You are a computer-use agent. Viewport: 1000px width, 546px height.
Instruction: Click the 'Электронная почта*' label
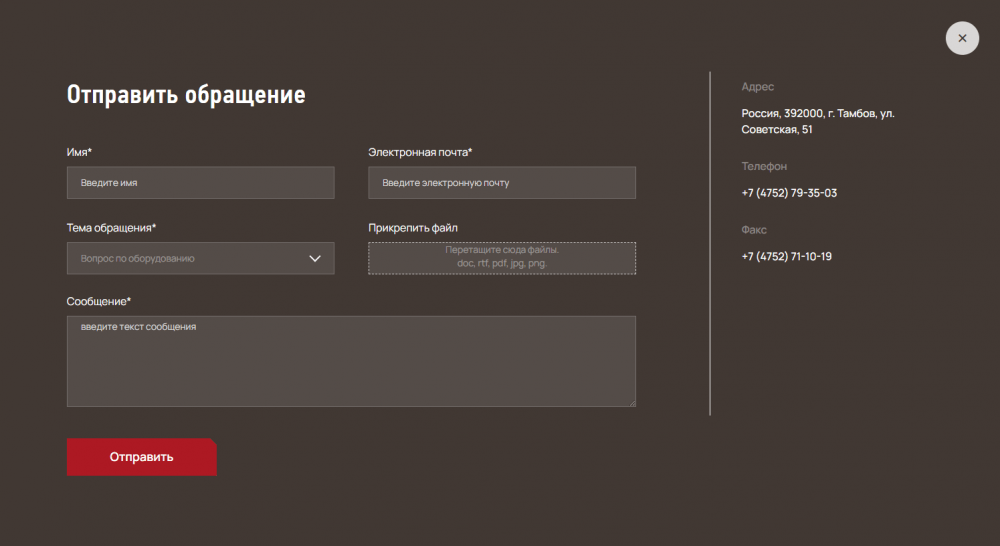click(420, 152)
